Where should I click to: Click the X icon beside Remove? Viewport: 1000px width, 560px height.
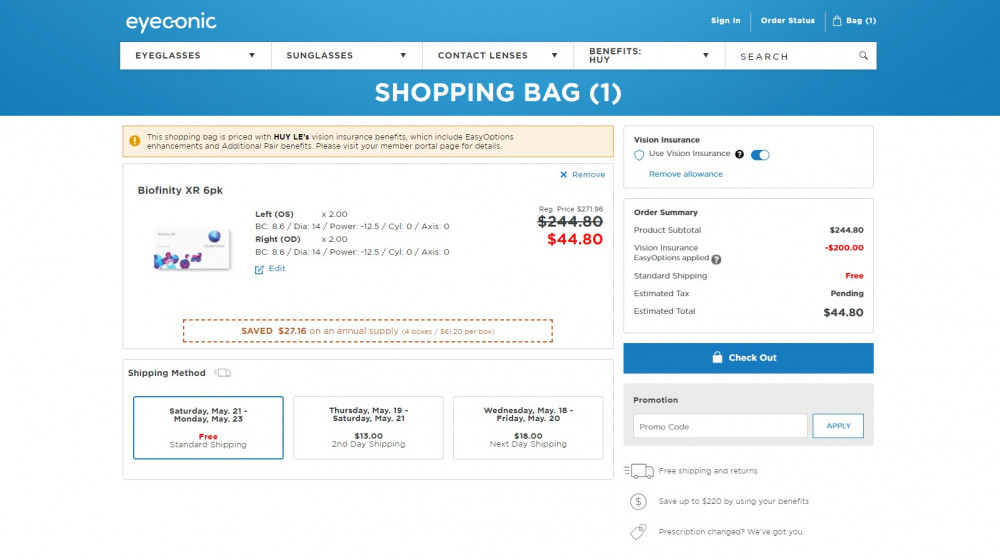[x=563, y=175]
